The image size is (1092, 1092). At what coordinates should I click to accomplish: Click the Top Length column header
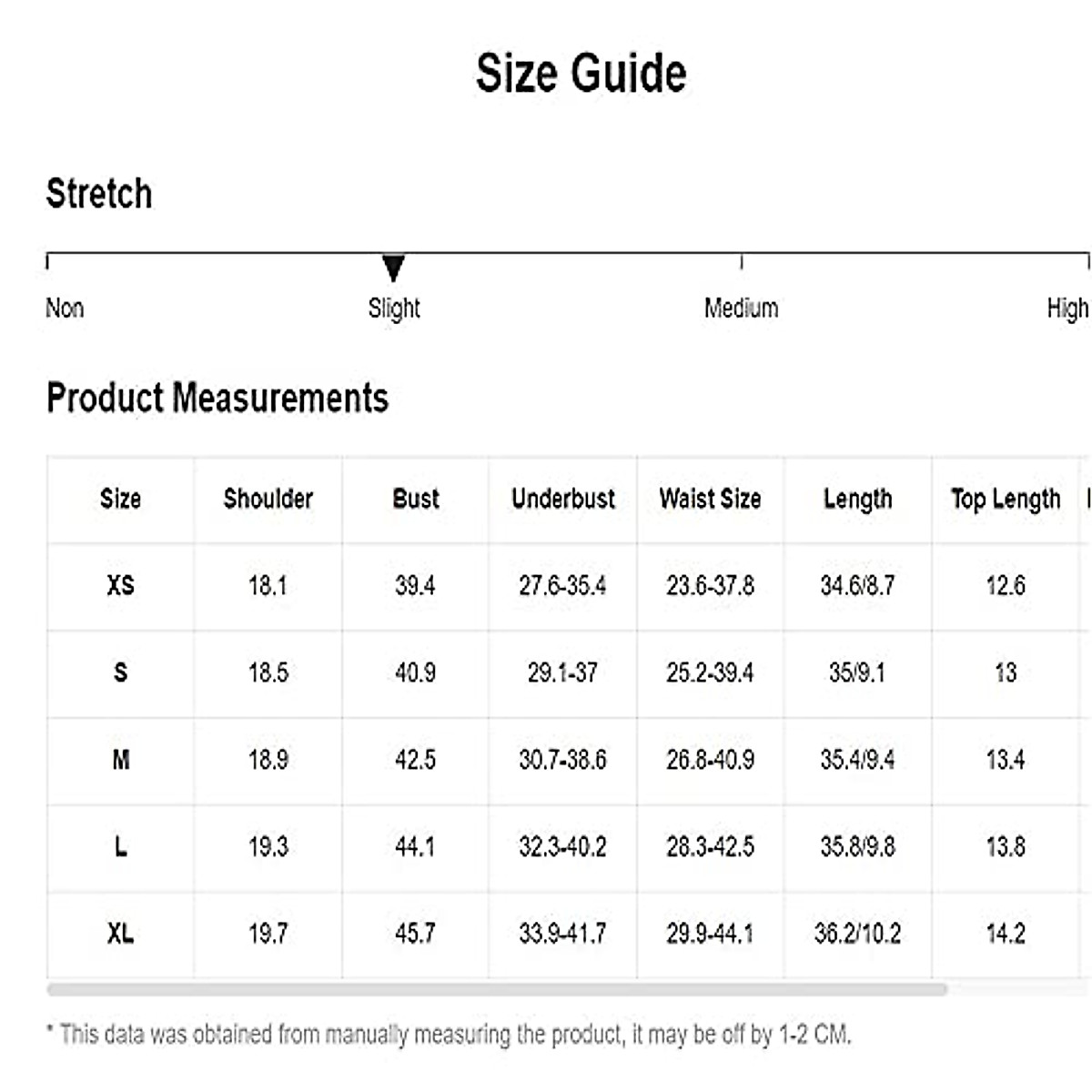click(x=1006, y=499)
